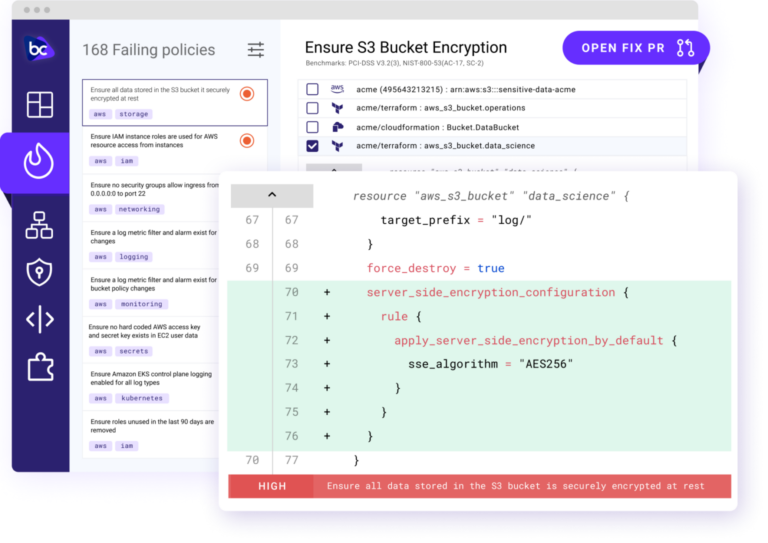This screenshot has height=543, width=768.
Task: Click the red HIGH severity label
Action: pos(271,486)
